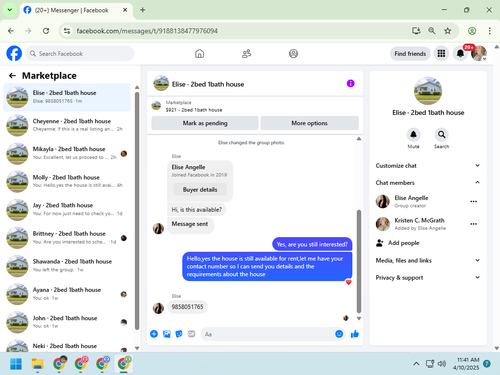The height and width of the screenshot is (375, 500).
Task: Open Chrome tab search dropdown arrow
Action: click(x=10, y=10)
